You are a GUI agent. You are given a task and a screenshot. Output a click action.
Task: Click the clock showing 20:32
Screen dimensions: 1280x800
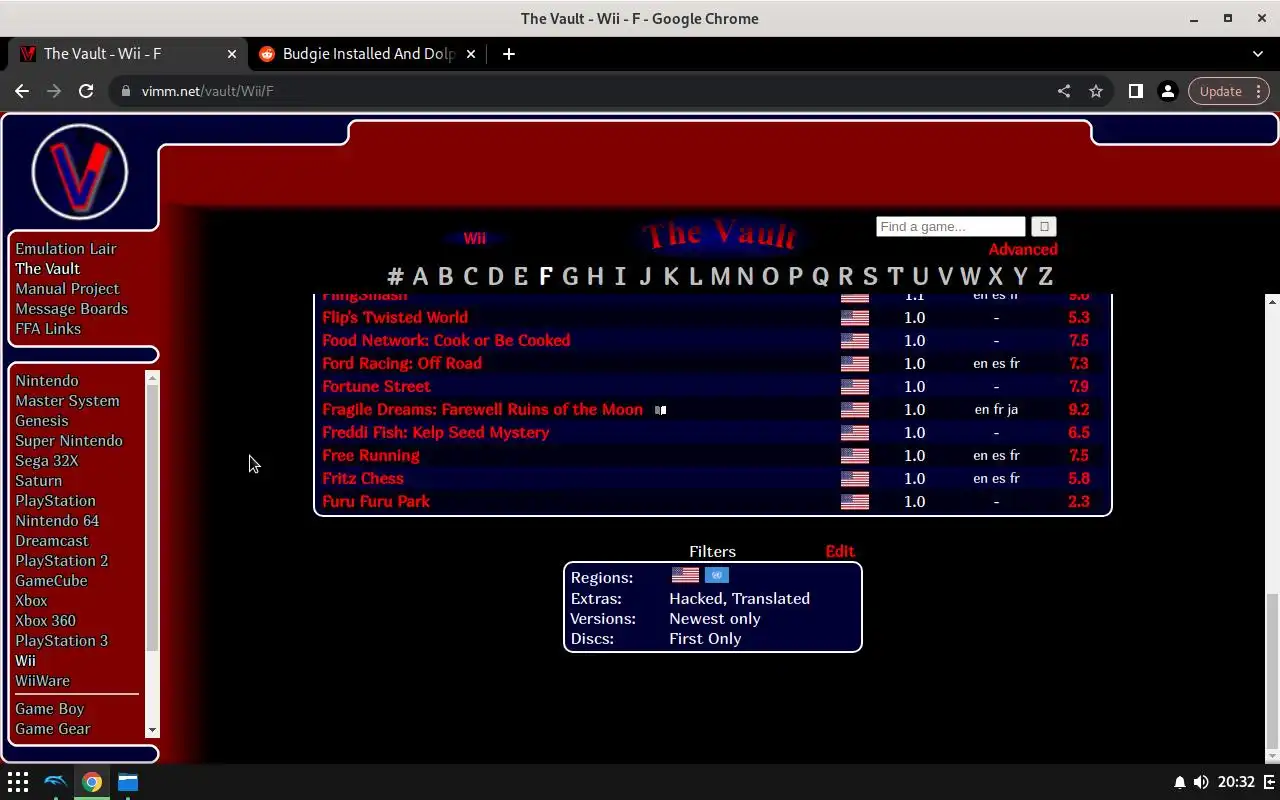pyautogui.click(x=1237, y=782)
